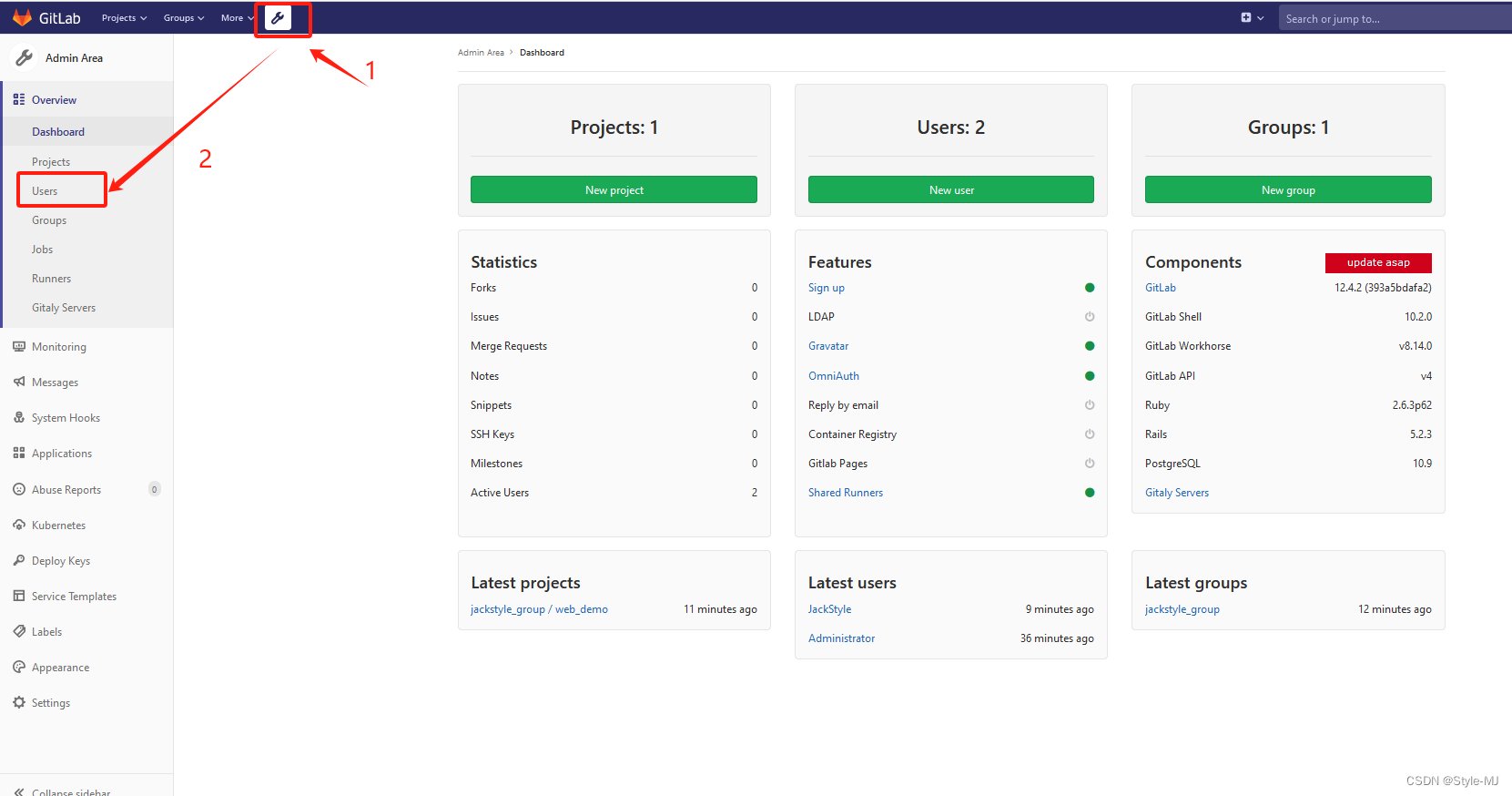Click the New project button
1512x796 pixels.
point(614,189)
